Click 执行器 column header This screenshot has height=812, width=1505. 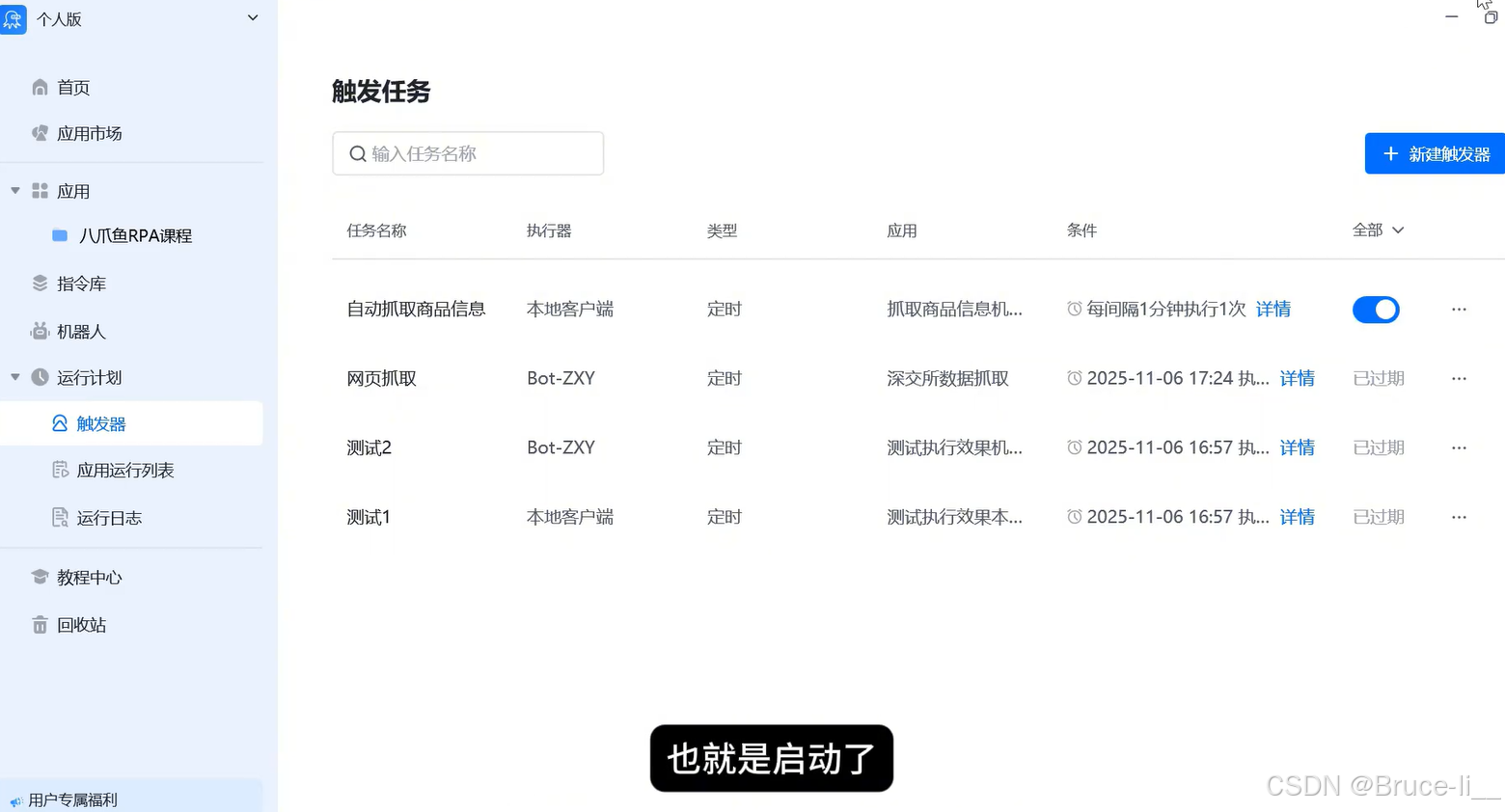549,230
